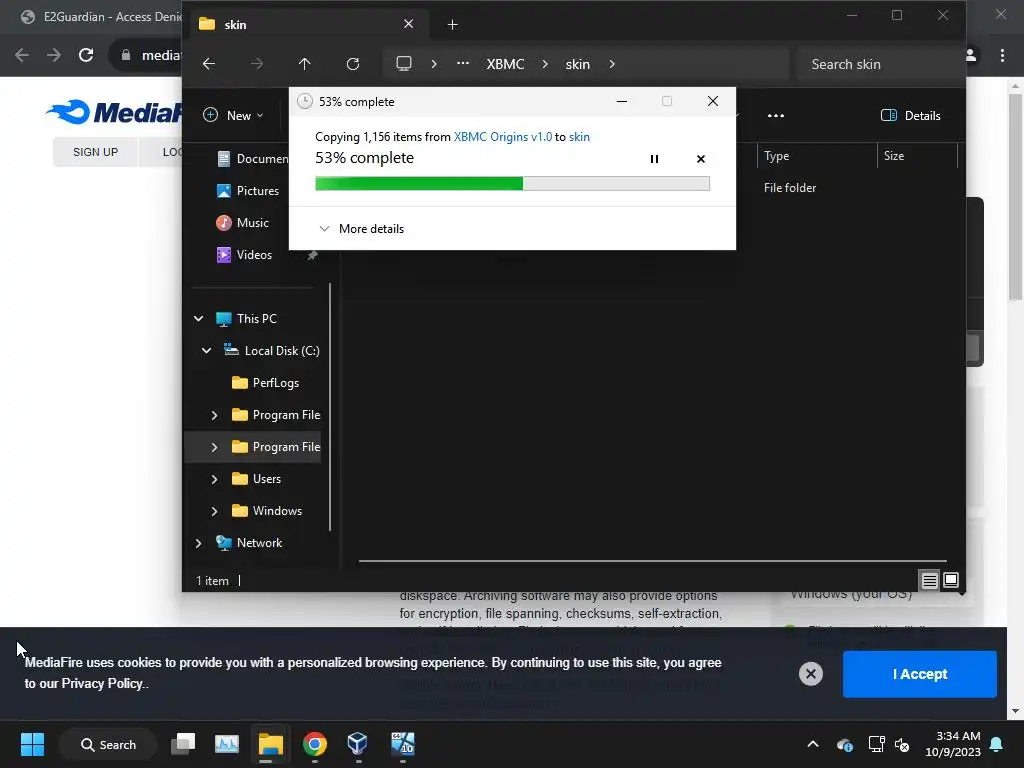
Task: Select PerfLogs folder in tree
Action: 266,383
